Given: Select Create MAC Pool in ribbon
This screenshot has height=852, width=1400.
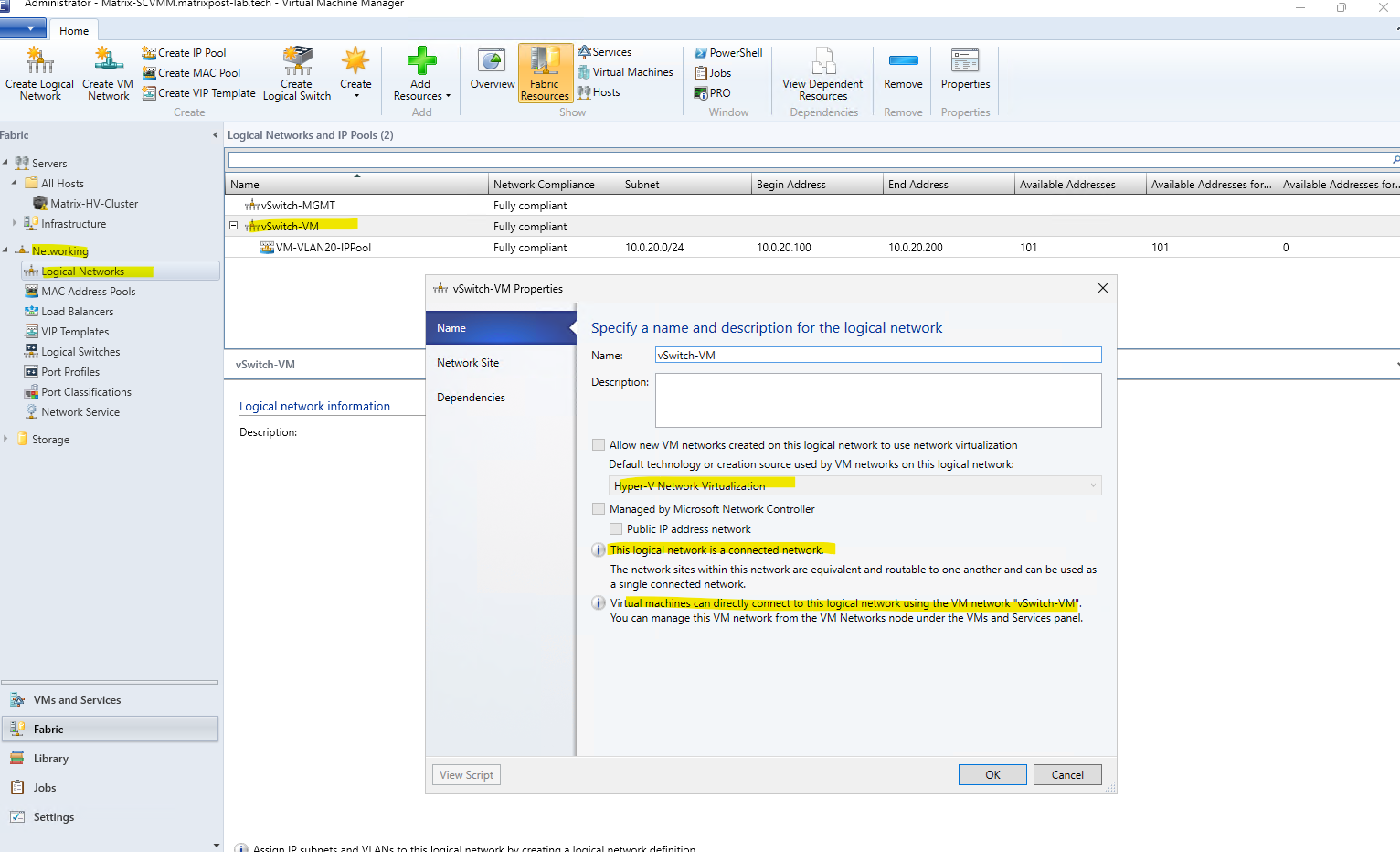Looking at the screenshot, I should click(191, 73).
